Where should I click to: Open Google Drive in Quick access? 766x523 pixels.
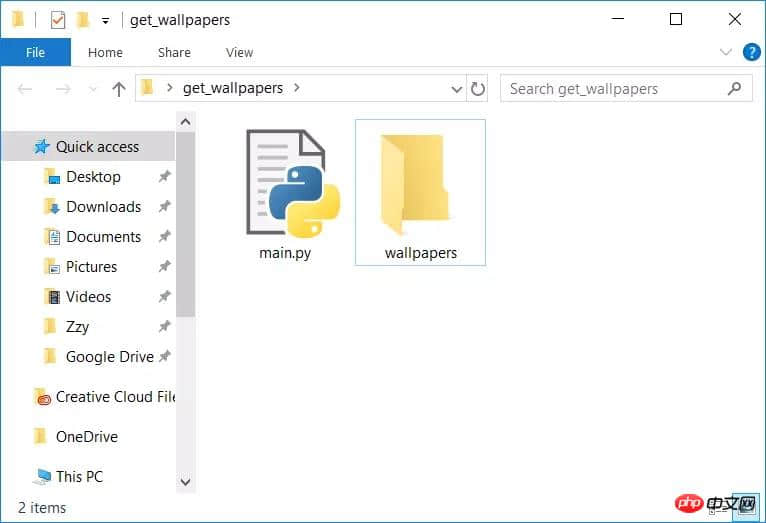pyautogui.click(x=110, y=357)
